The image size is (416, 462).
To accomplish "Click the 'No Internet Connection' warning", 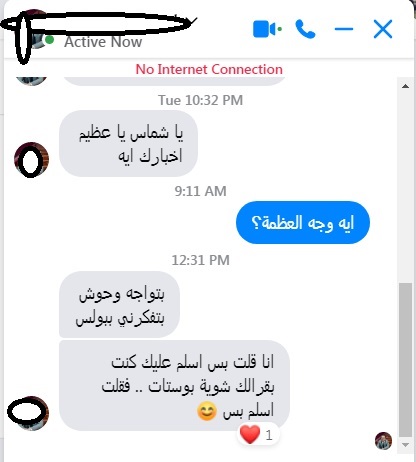I will (x=209, y=69).
